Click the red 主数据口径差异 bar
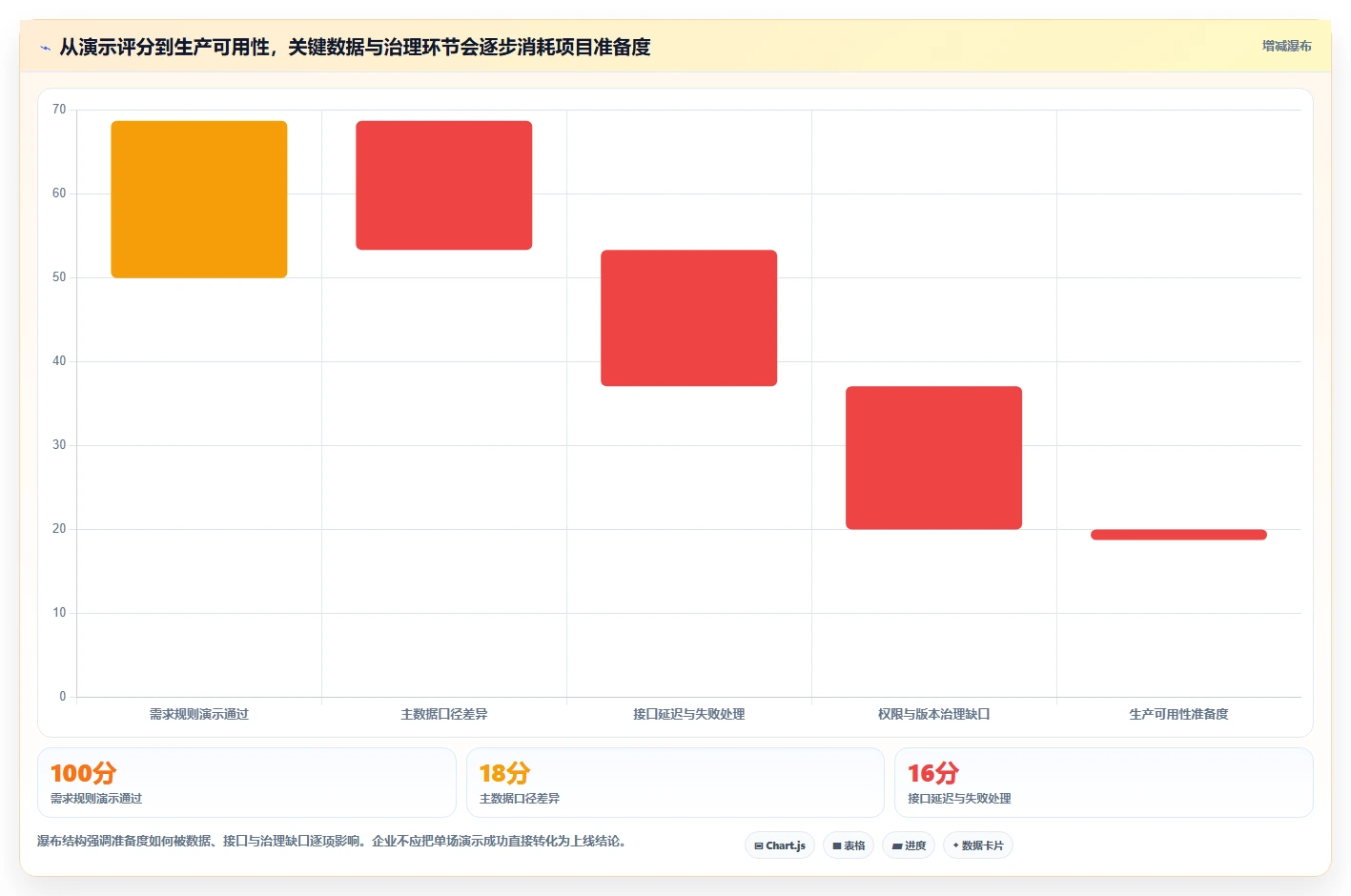This screenshot has height=896, width=1351. coord(444,185)
